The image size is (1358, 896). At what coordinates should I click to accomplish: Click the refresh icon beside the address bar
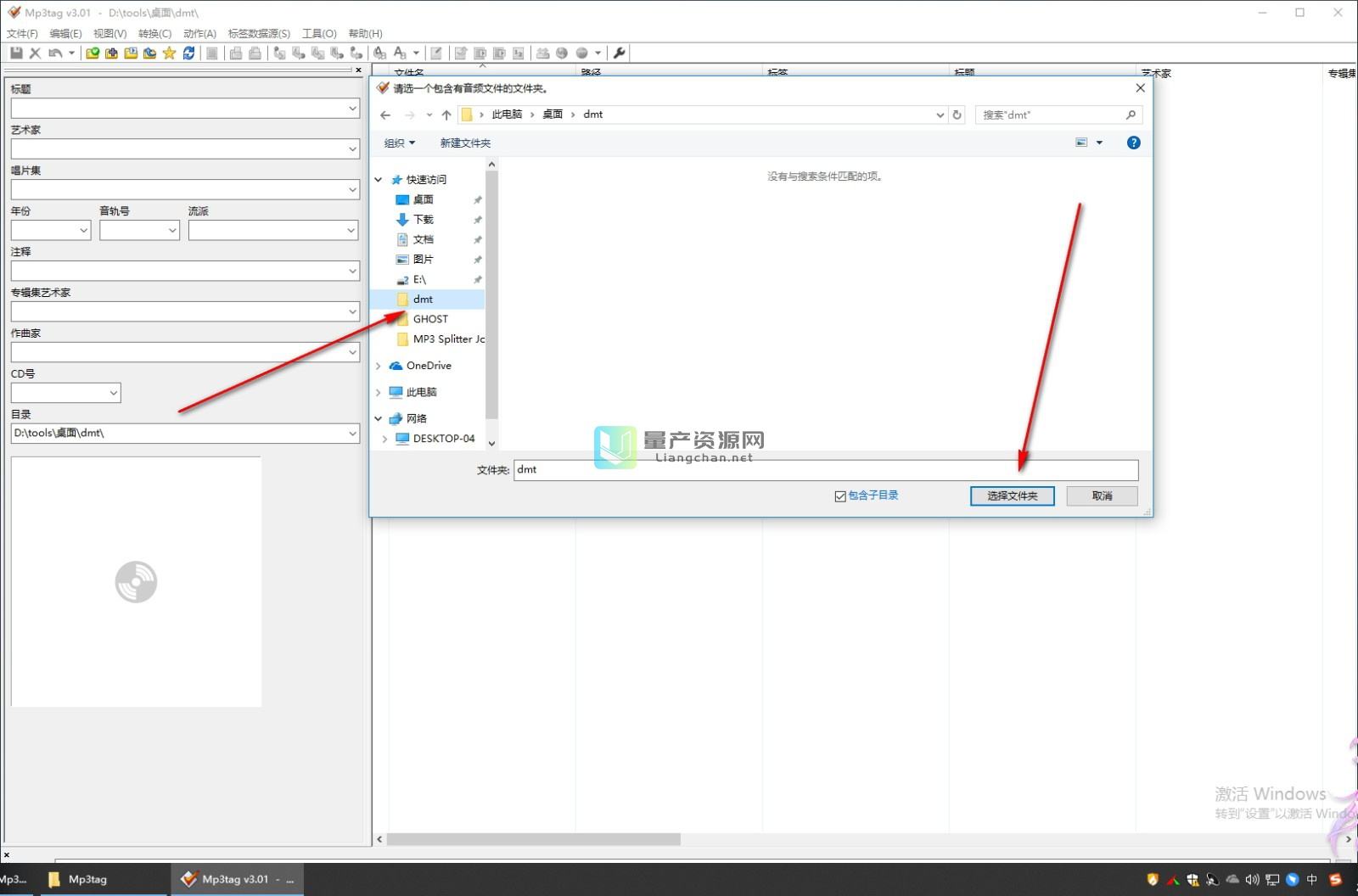click(x=957, y=115)
